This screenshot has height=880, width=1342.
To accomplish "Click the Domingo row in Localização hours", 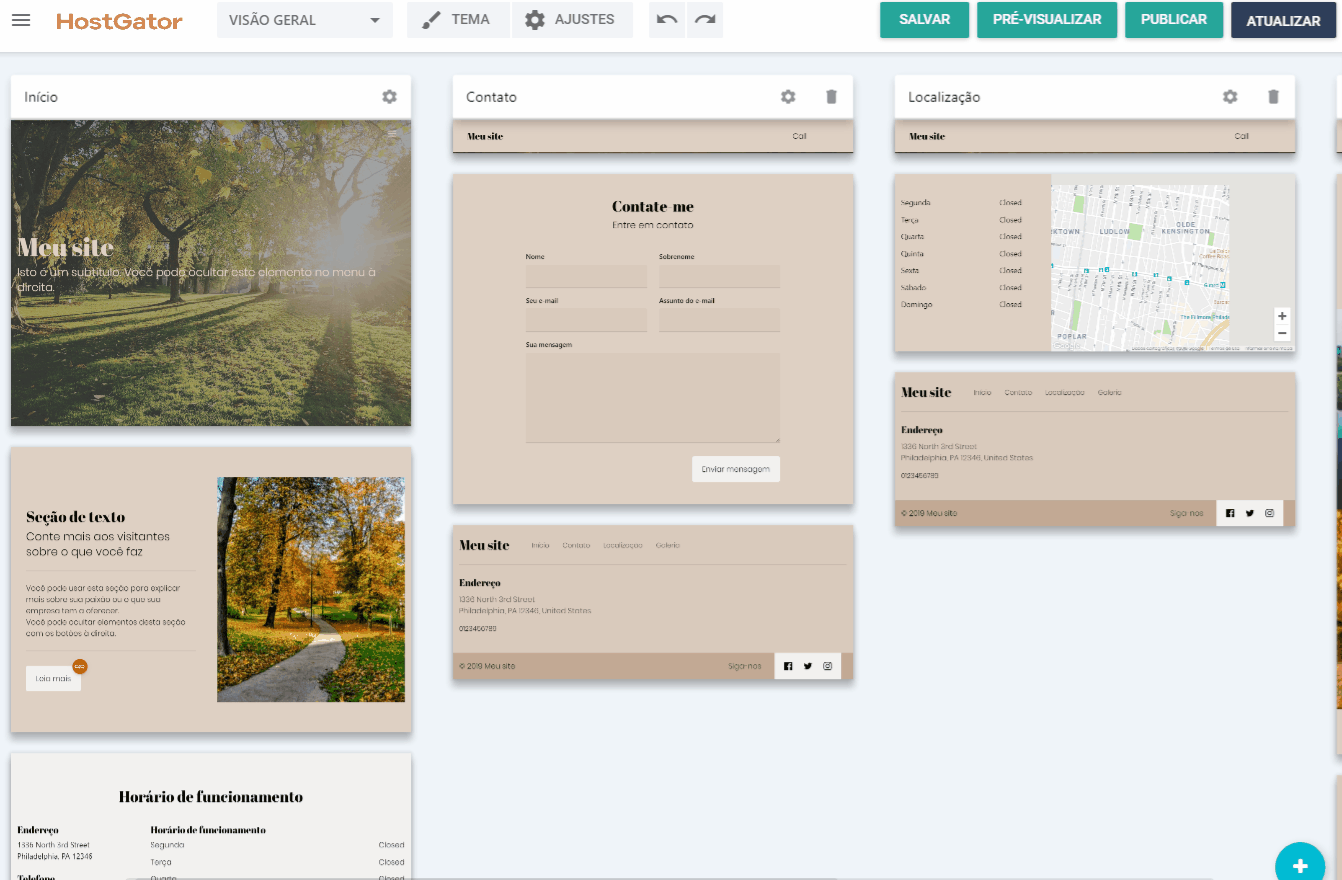I will pos(961,305).
